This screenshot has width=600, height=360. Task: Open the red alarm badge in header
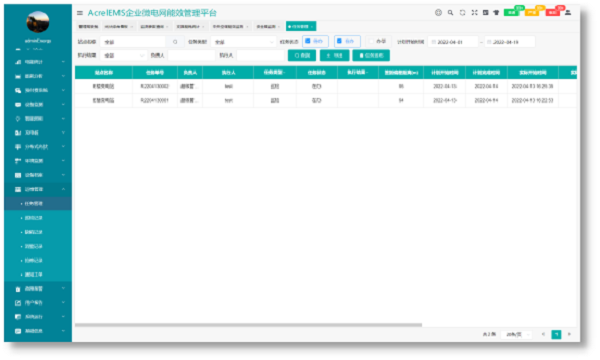click(x=553, y=13)
